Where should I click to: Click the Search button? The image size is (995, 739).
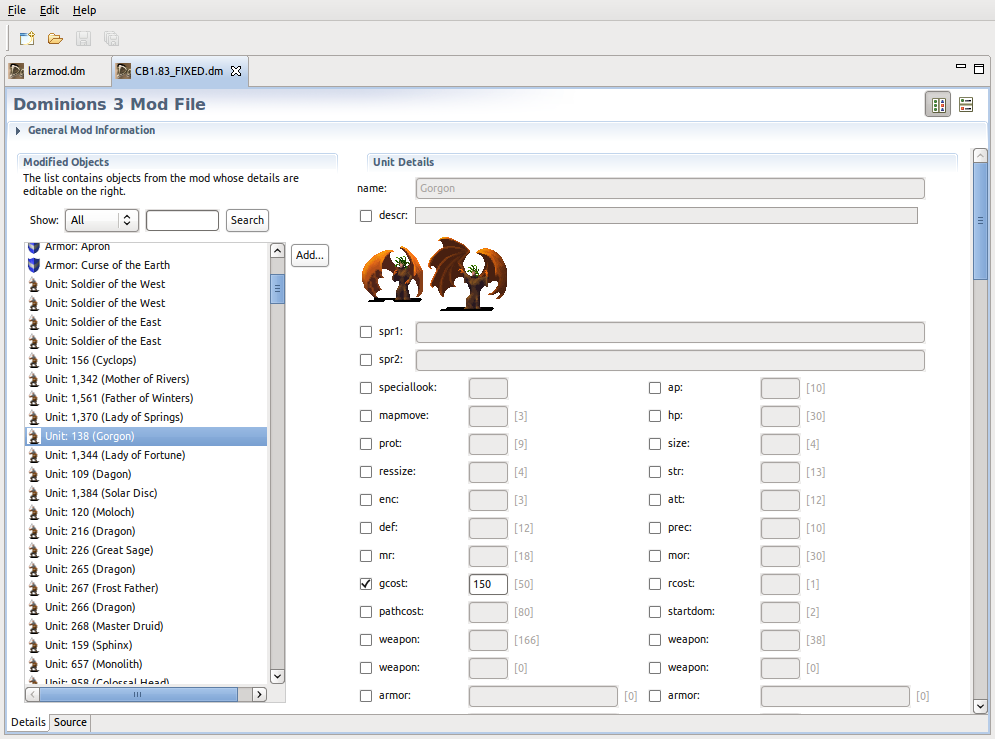247,220
